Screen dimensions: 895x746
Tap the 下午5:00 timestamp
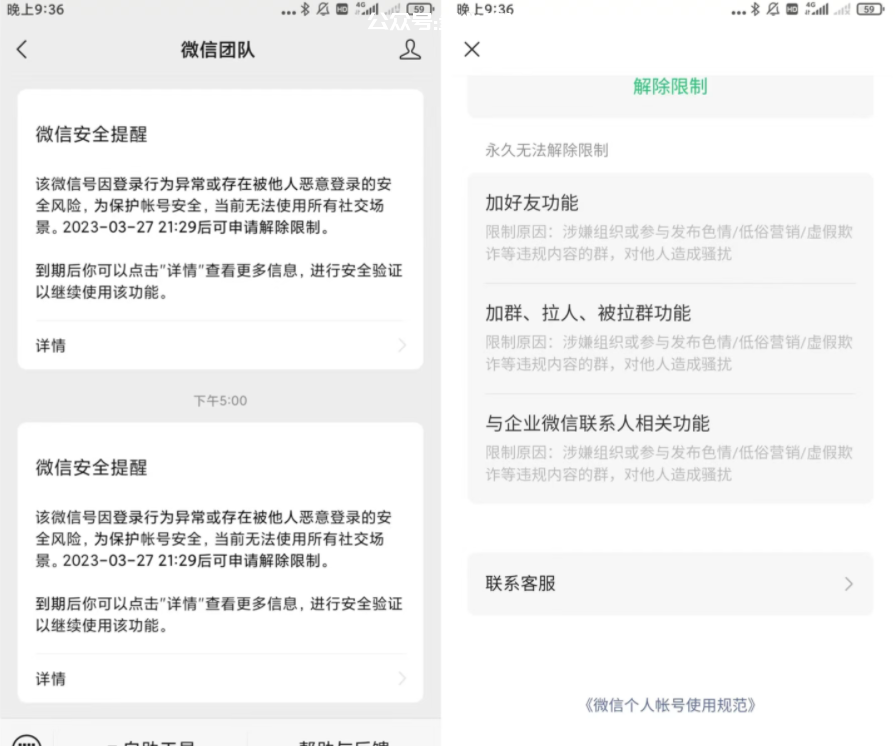220,401
